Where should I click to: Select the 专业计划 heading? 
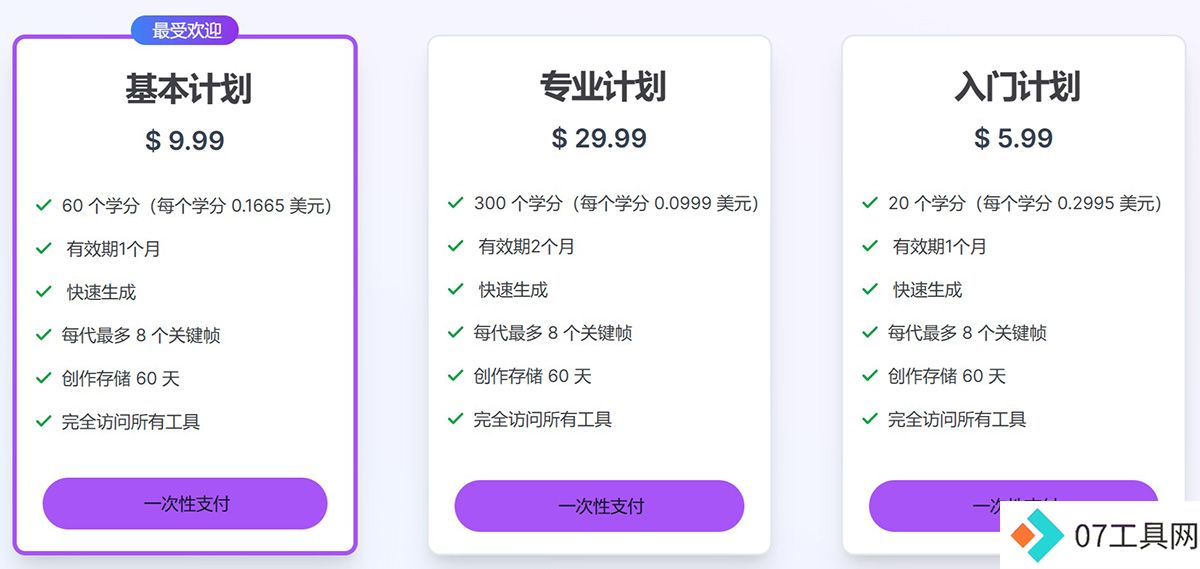coord(603,87)
